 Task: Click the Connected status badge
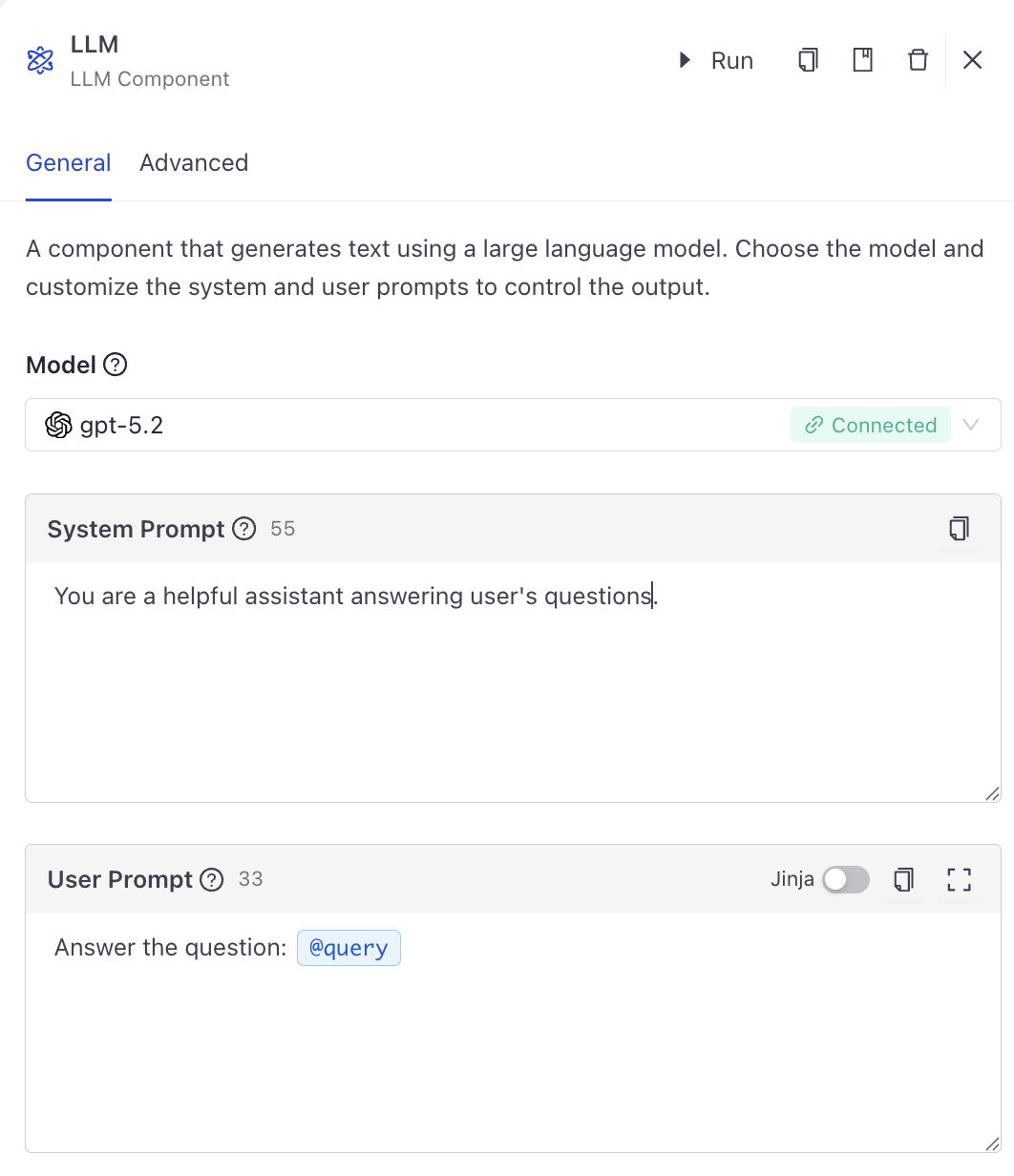point(870,425)
